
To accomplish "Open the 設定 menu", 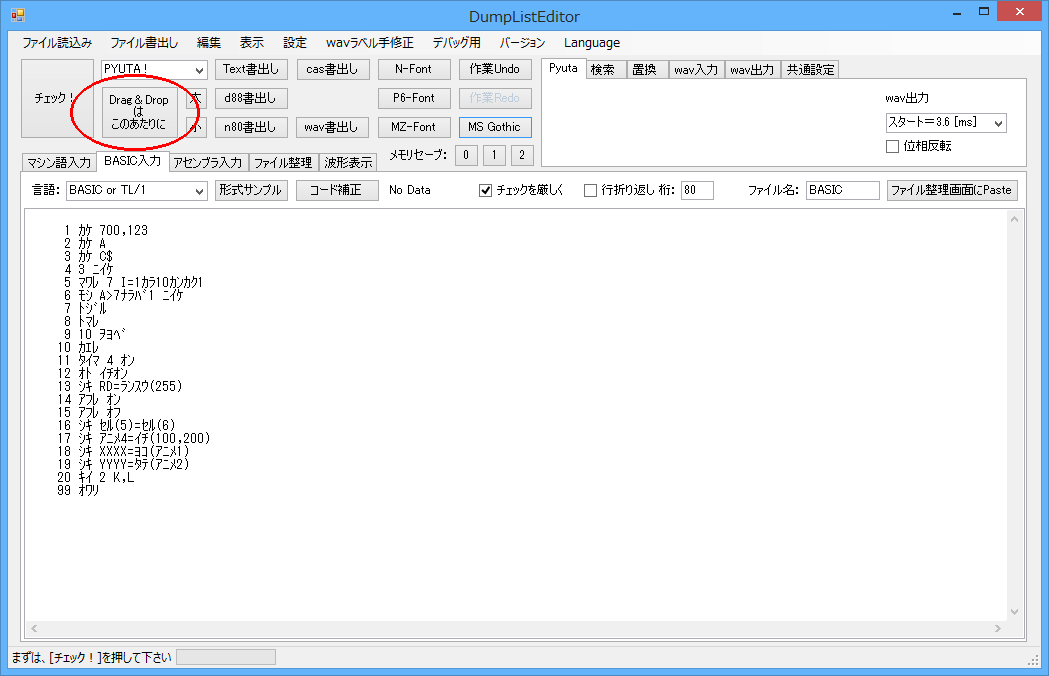I will coord(294,43).
